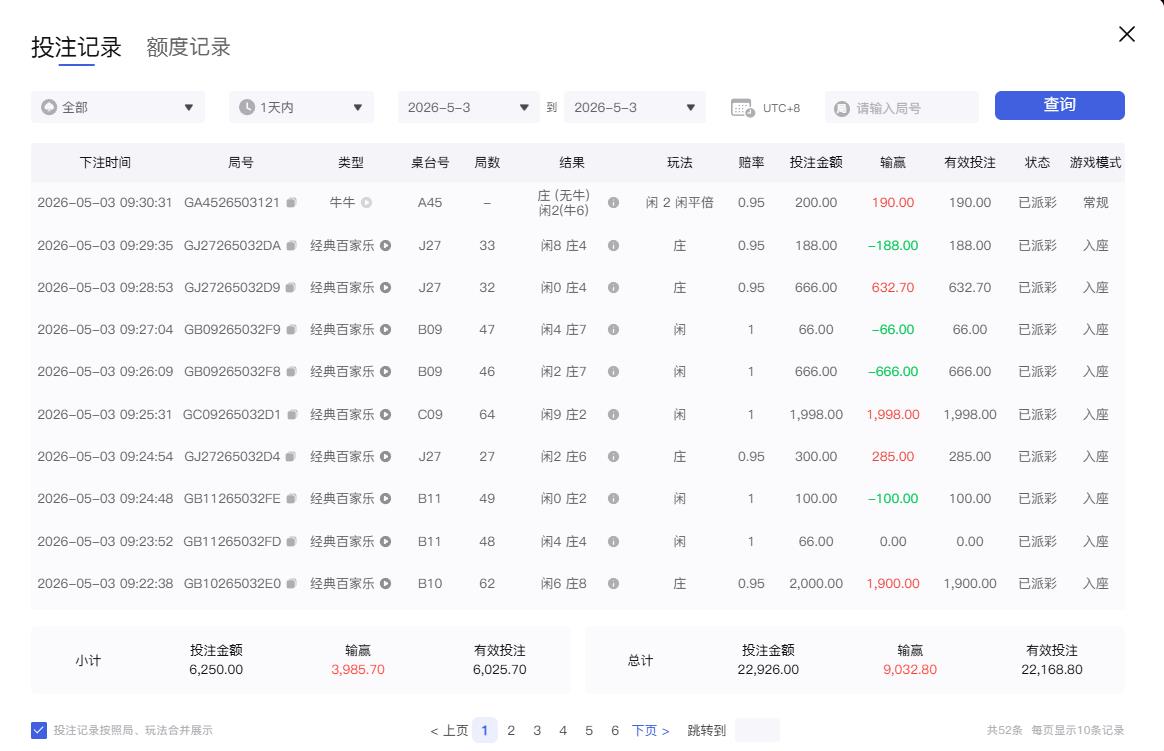Viewport: 1164px width, 751px height.
Task: Click 上页 previous page link
Action: 449,731
